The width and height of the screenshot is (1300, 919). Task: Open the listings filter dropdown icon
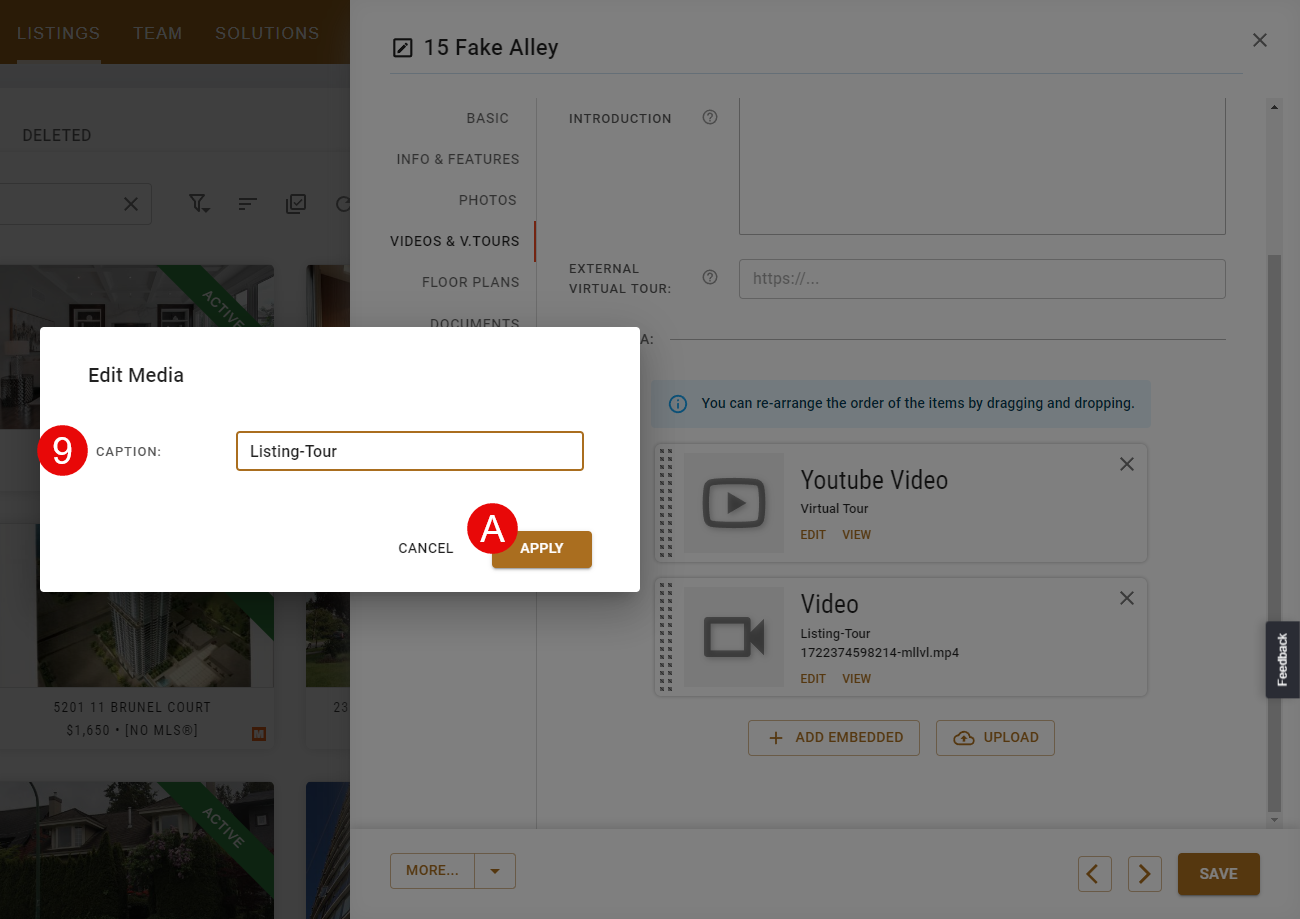click(200, 204)
